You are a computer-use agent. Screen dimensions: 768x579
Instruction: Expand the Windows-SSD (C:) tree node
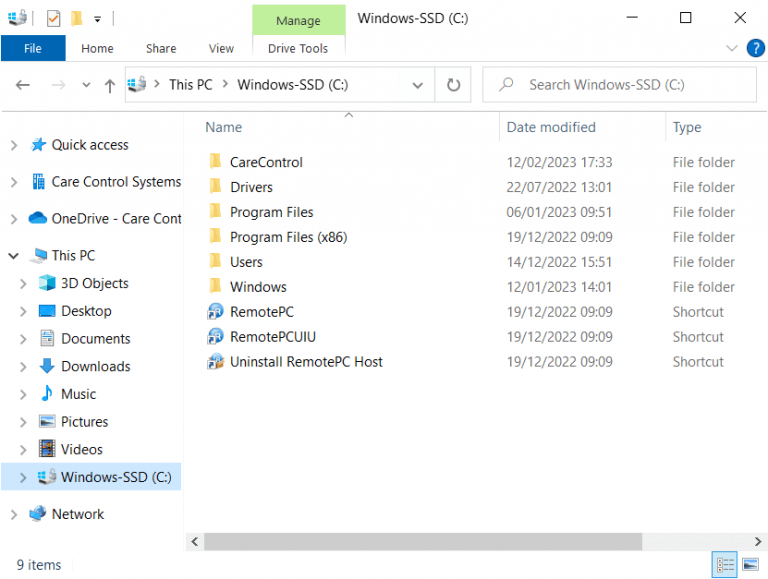(x=23, y=478)
